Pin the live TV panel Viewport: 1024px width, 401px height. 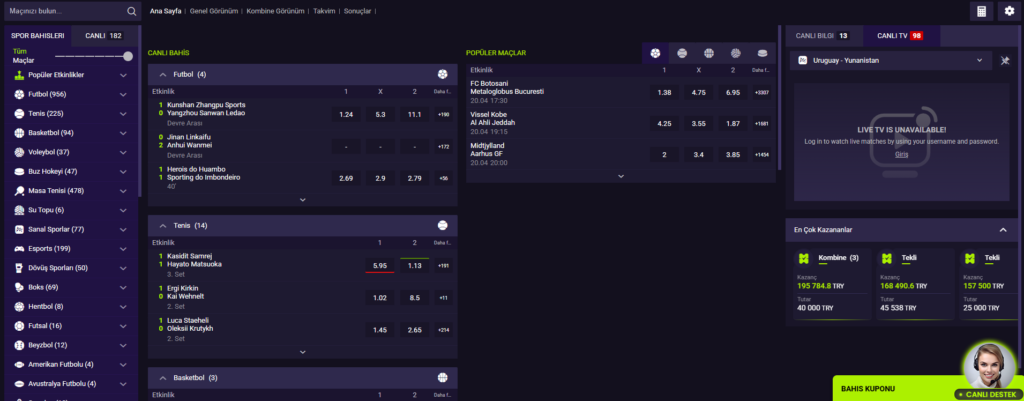[x=1005, y=60]
